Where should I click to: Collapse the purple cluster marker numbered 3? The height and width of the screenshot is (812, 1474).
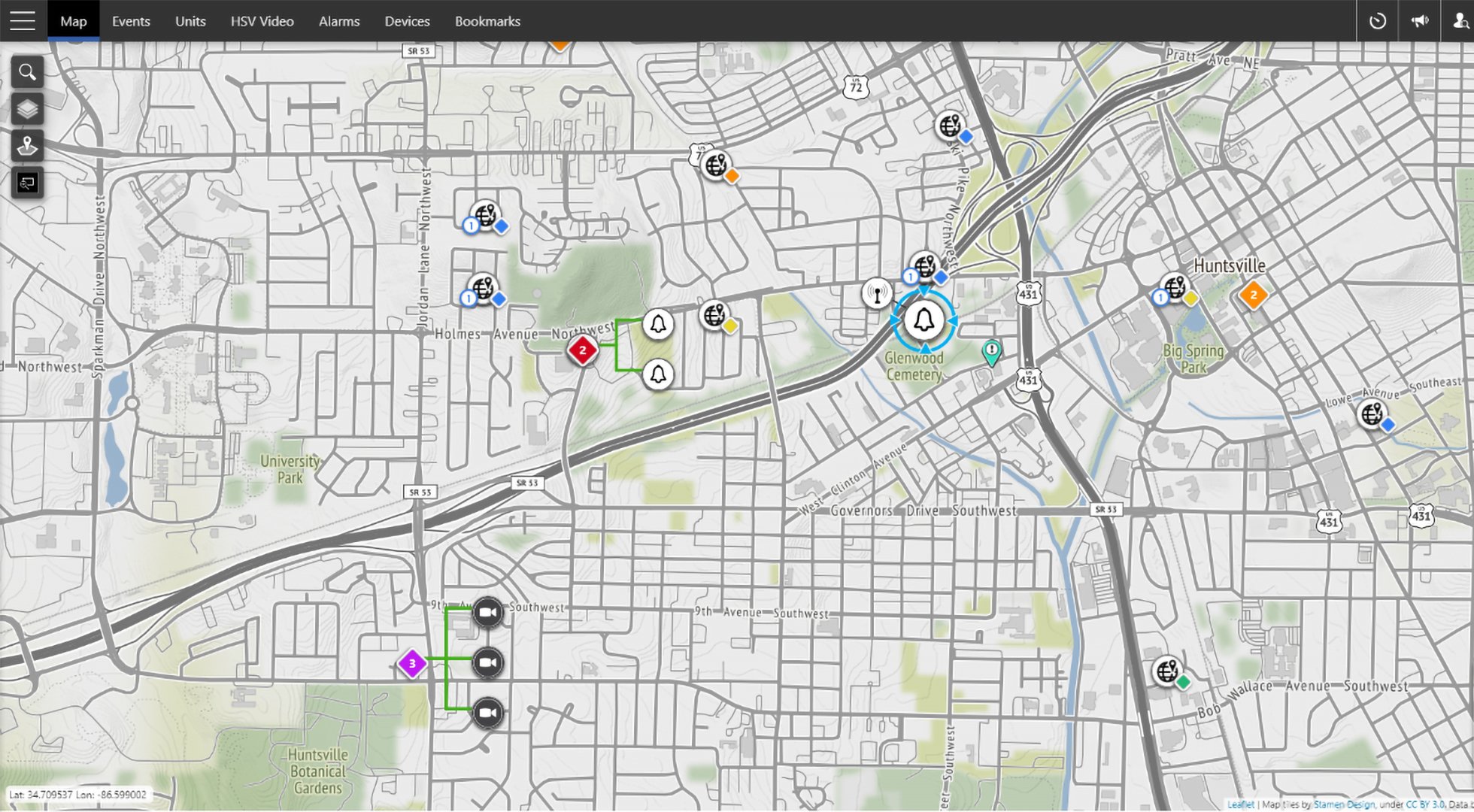(412, 663)
